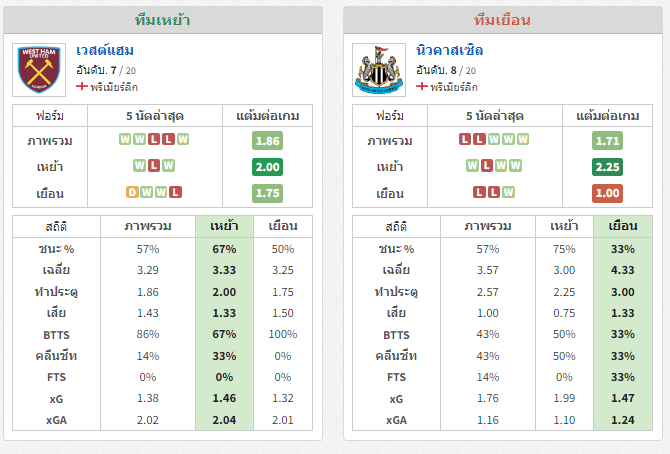Viewport: 670px width, 454px height.
Task: Click the England flag icon under เวสต์แฮม
Action: pos(82,86)
